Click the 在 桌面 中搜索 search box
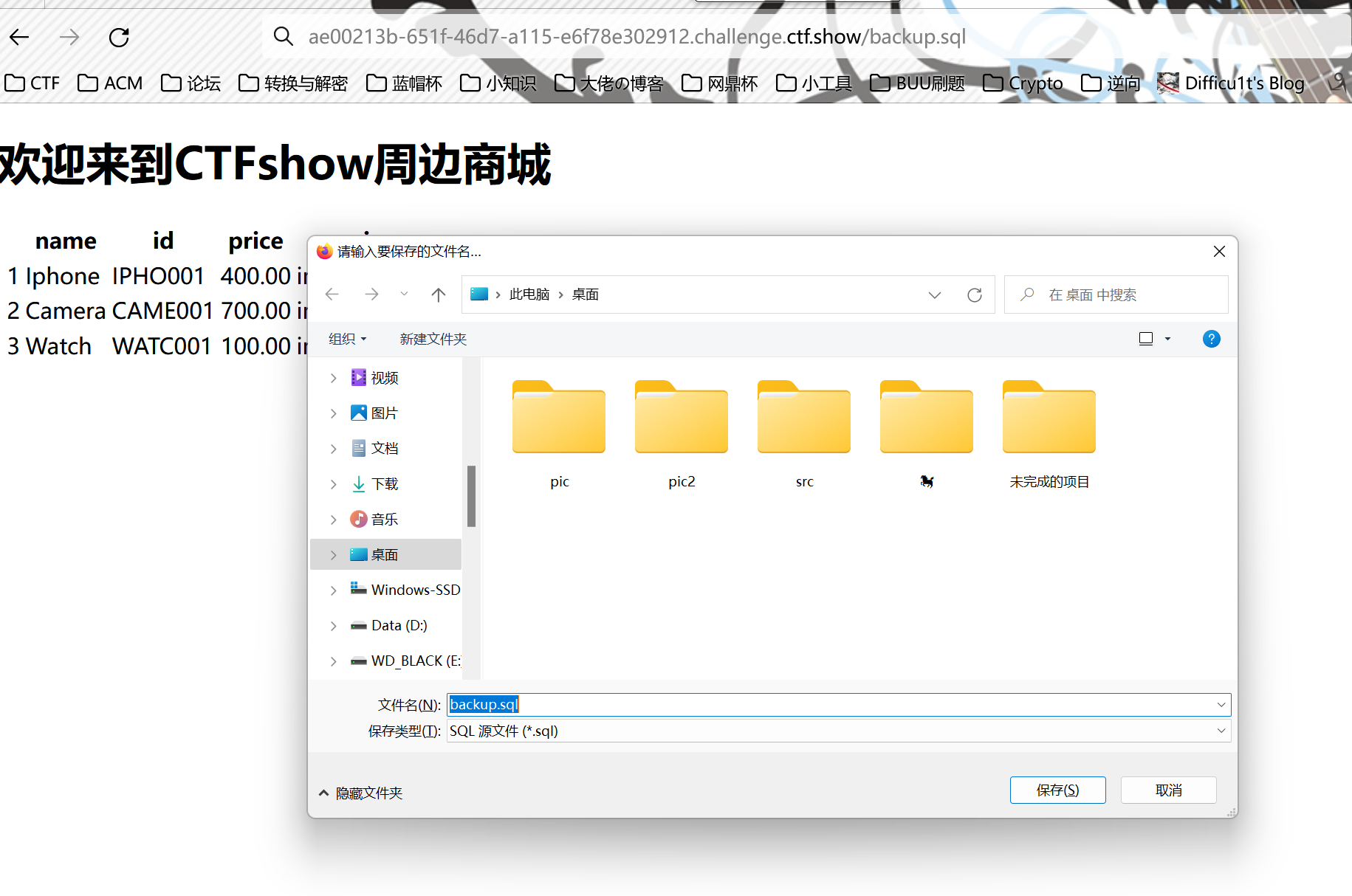 coord(1115,294)
